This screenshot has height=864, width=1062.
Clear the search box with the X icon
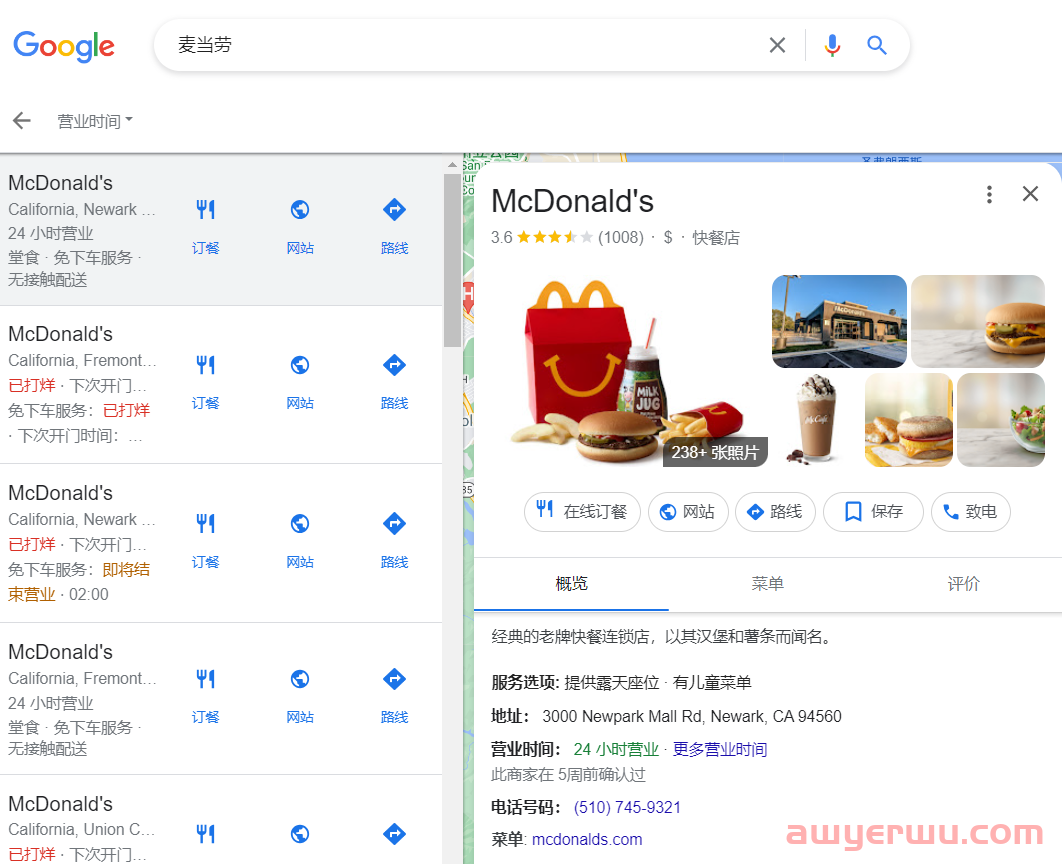[777, 45]
